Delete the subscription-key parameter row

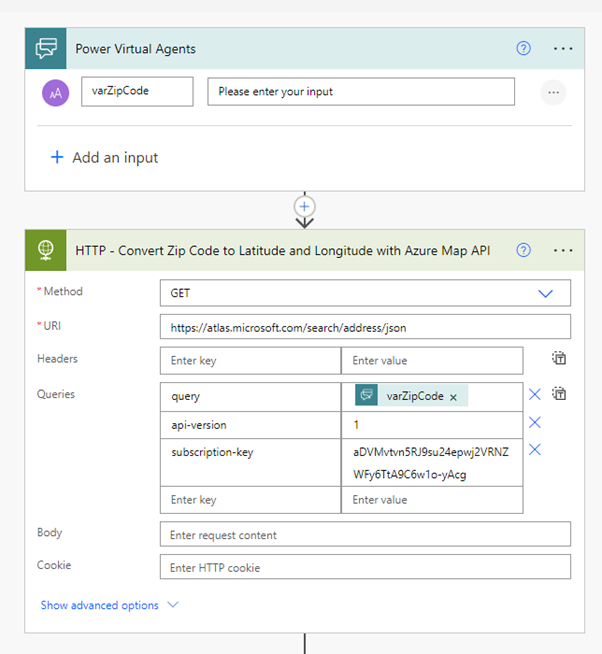pos(535,450)
